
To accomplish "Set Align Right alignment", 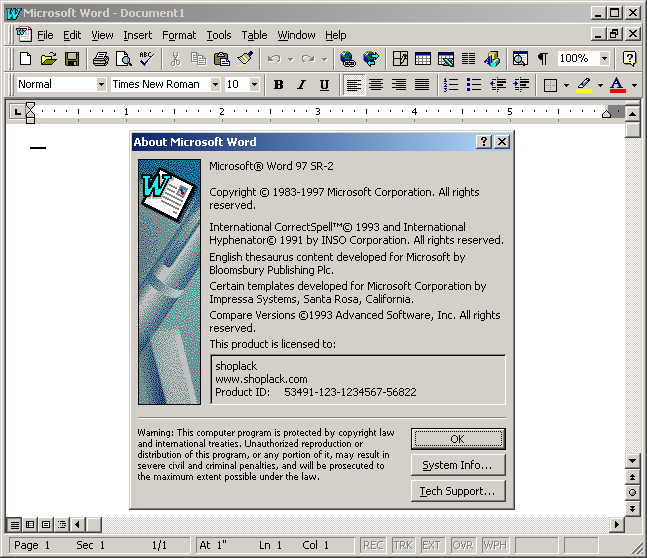I will click(x=399, y=85).
